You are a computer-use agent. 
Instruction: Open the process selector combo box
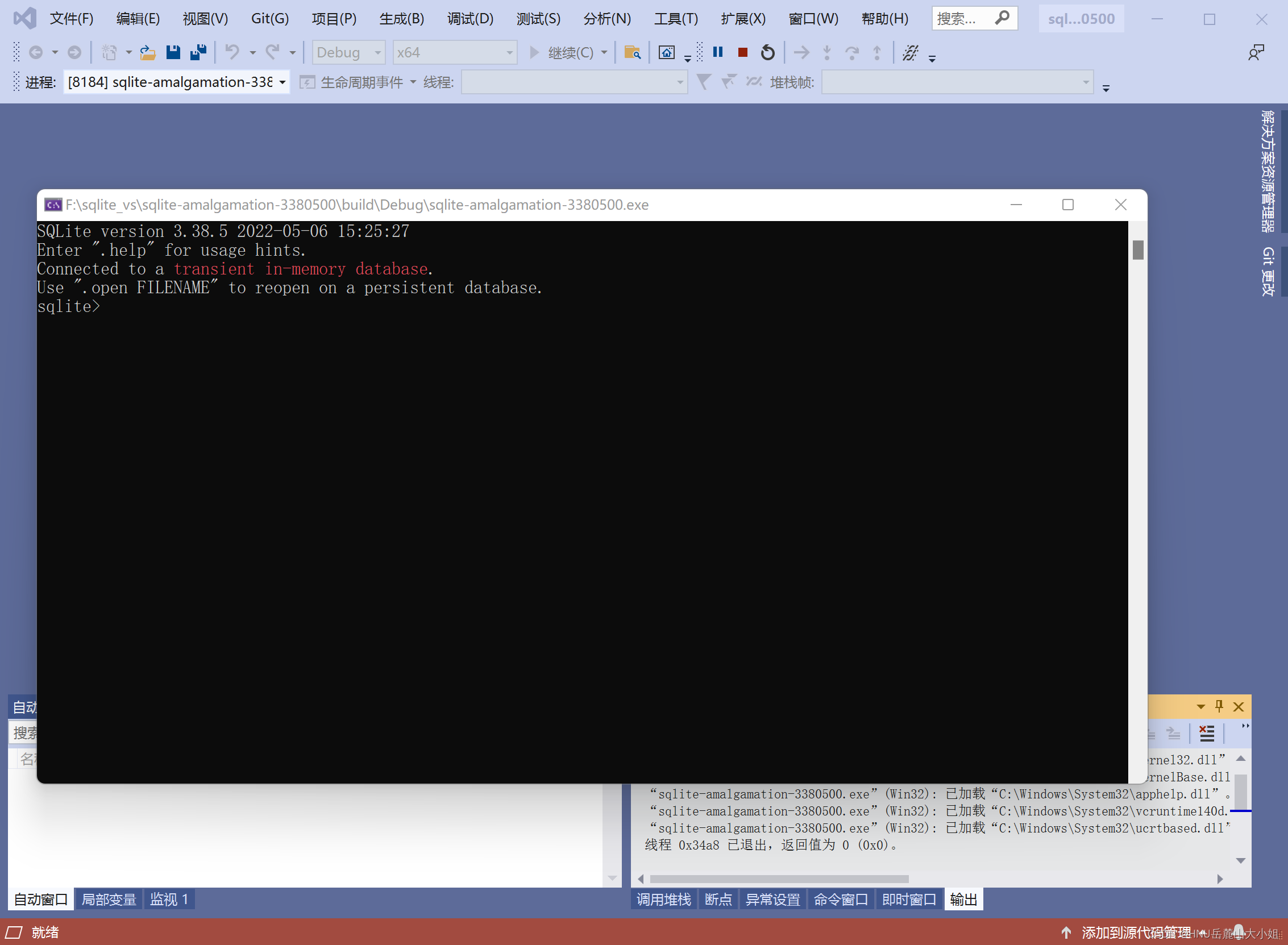tap(176, 82)
